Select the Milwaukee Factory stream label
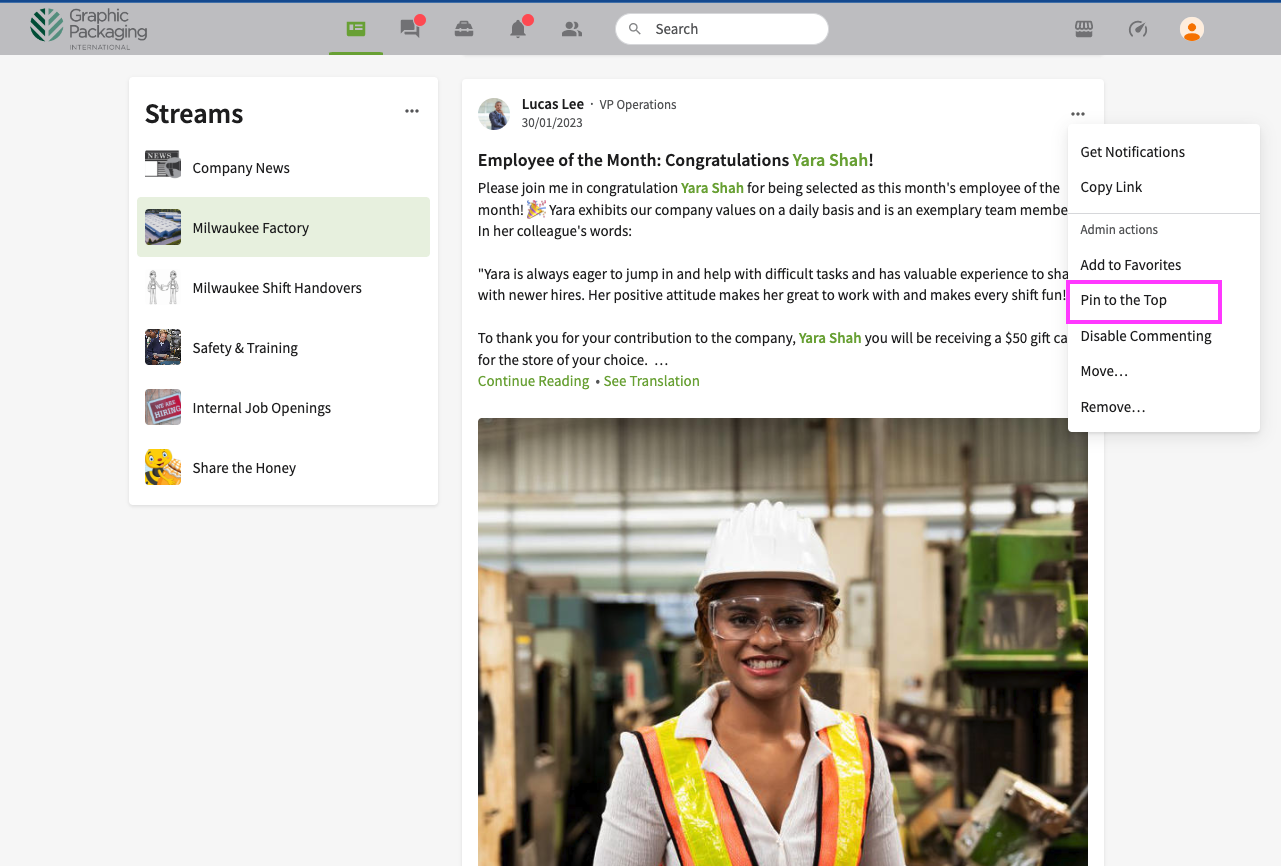The image size is (1281, 866). [250, 228]
